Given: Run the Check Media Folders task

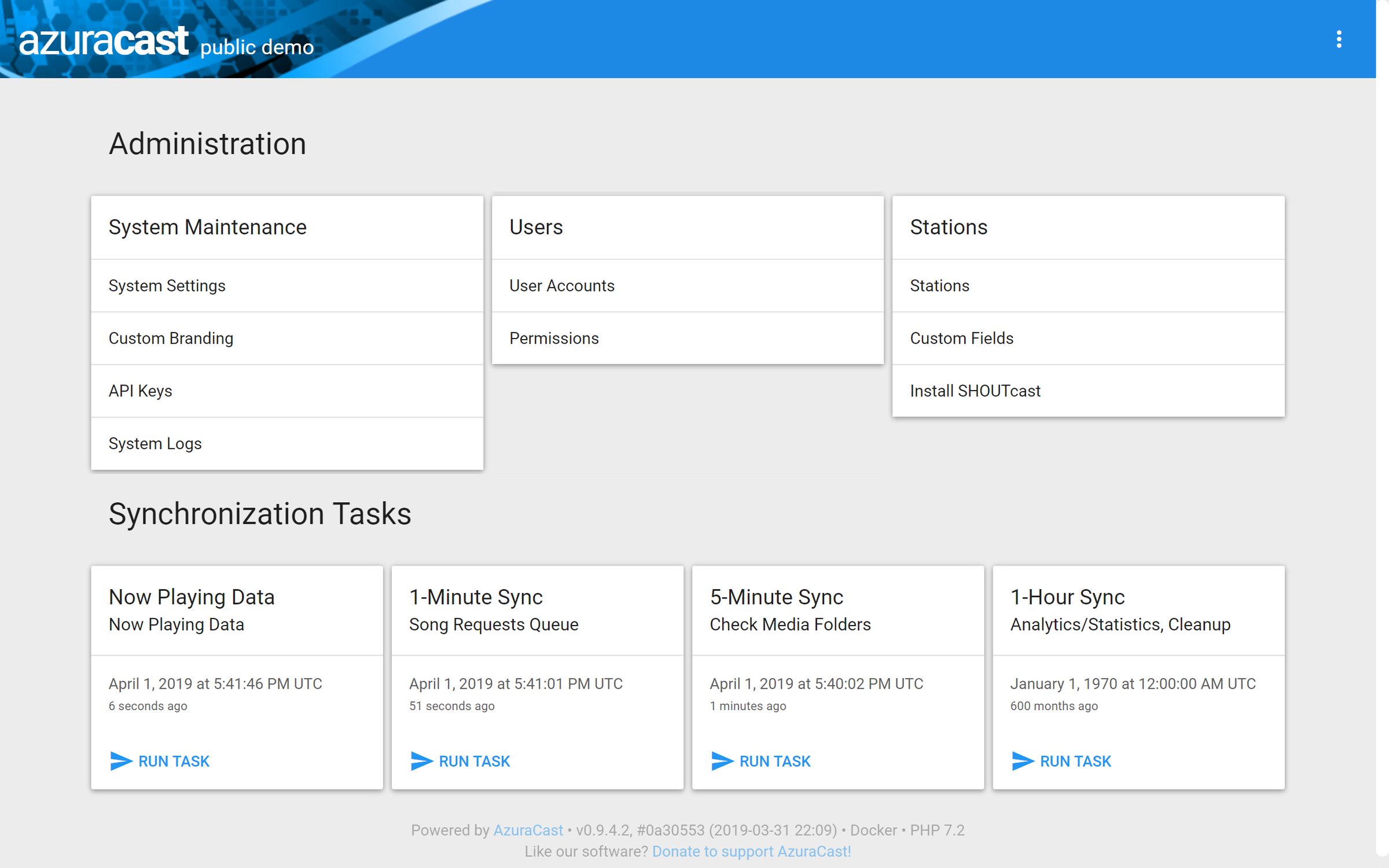Looking at the screenshot, I should point(776,760).
